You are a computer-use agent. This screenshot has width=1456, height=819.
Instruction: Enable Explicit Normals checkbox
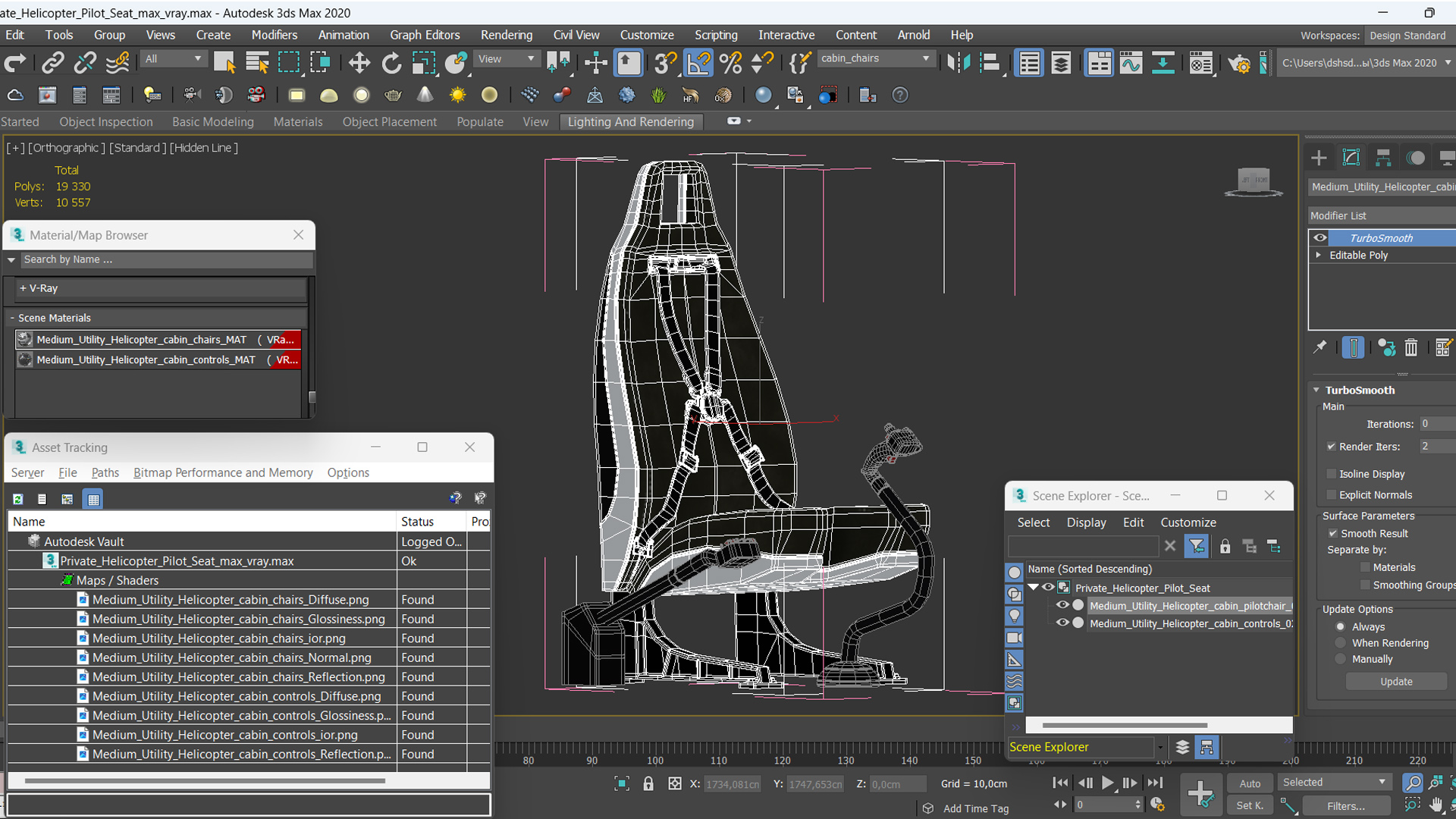[1331, 495]
